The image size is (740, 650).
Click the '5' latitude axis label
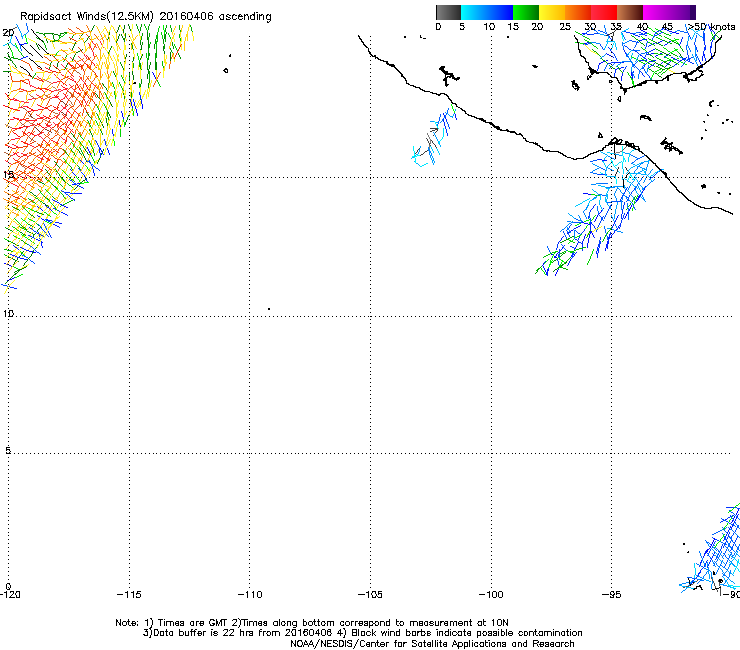(8, 450)
